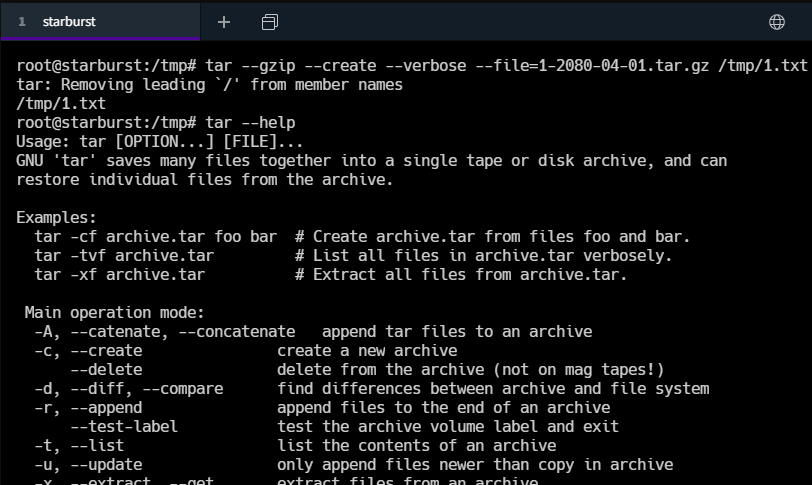Click 'test the archive volume label and exit'
Image resolution: width=812 pixels, height=485 pixels.
[x=448, y=427]
